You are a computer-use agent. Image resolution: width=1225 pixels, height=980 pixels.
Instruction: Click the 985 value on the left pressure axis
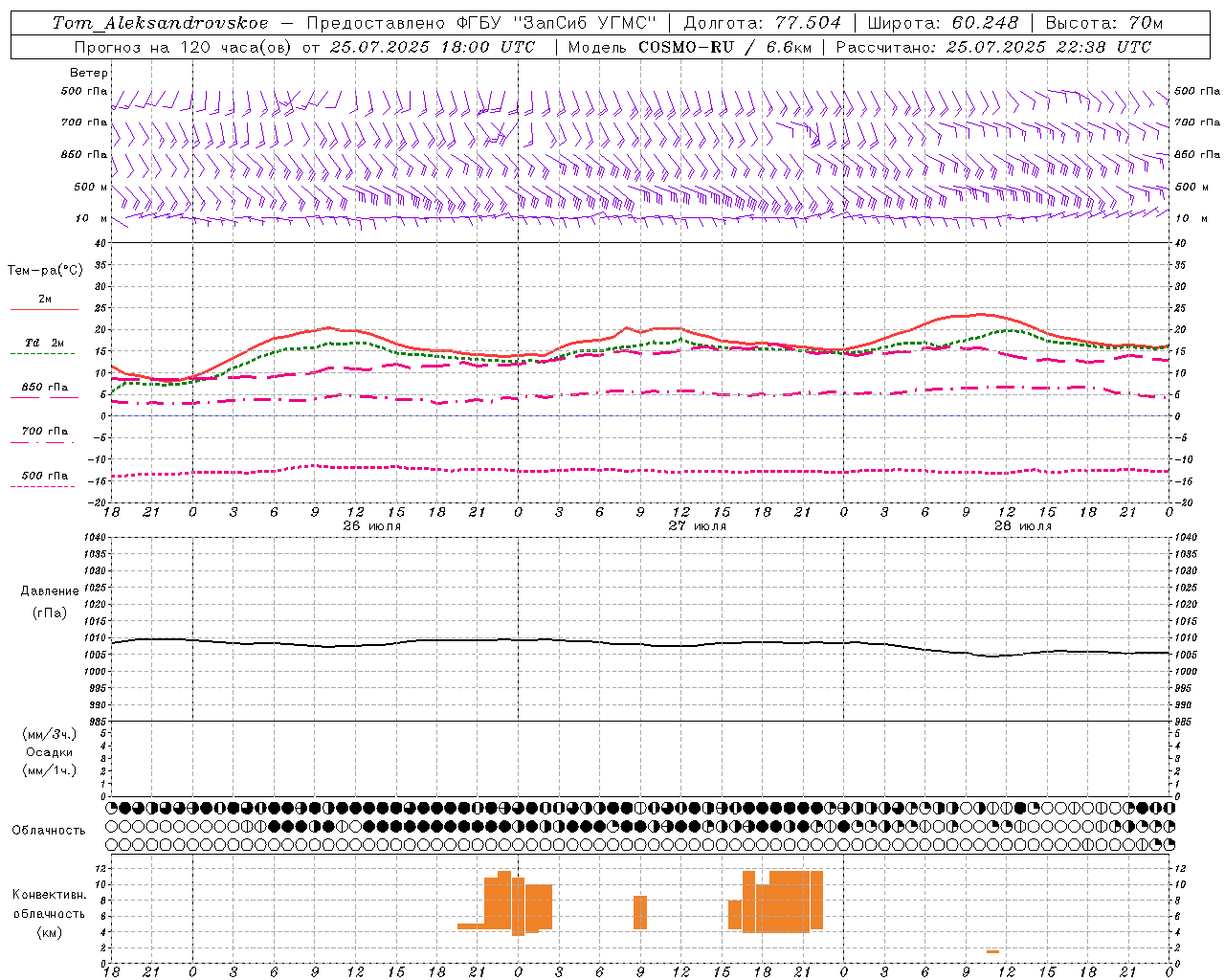[99, 722]
